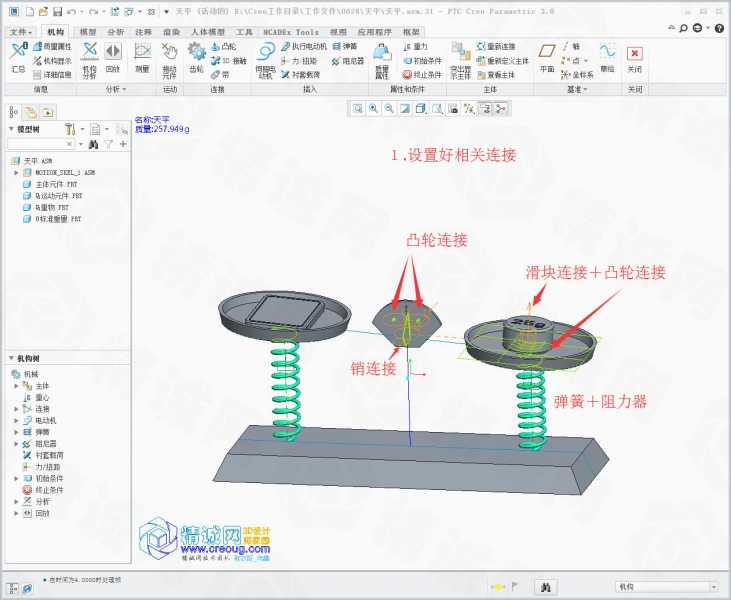Insert a 力/扭矩 force/torque load
731x600 pixels.
pos(299,61)
